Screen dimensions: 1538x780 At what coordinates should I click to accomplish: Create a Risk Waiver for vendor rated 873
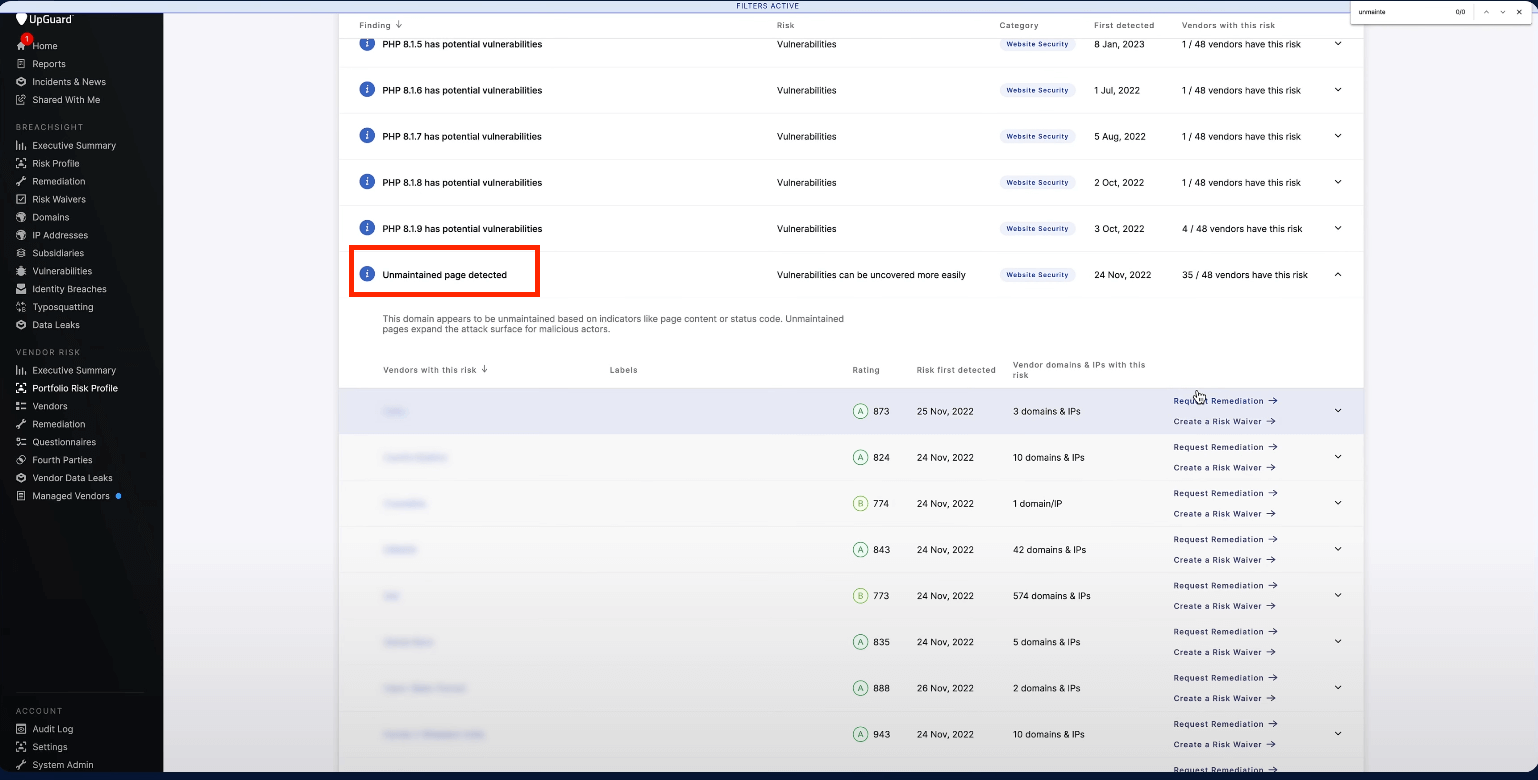pyautogui.click(x=1224, y=422)
